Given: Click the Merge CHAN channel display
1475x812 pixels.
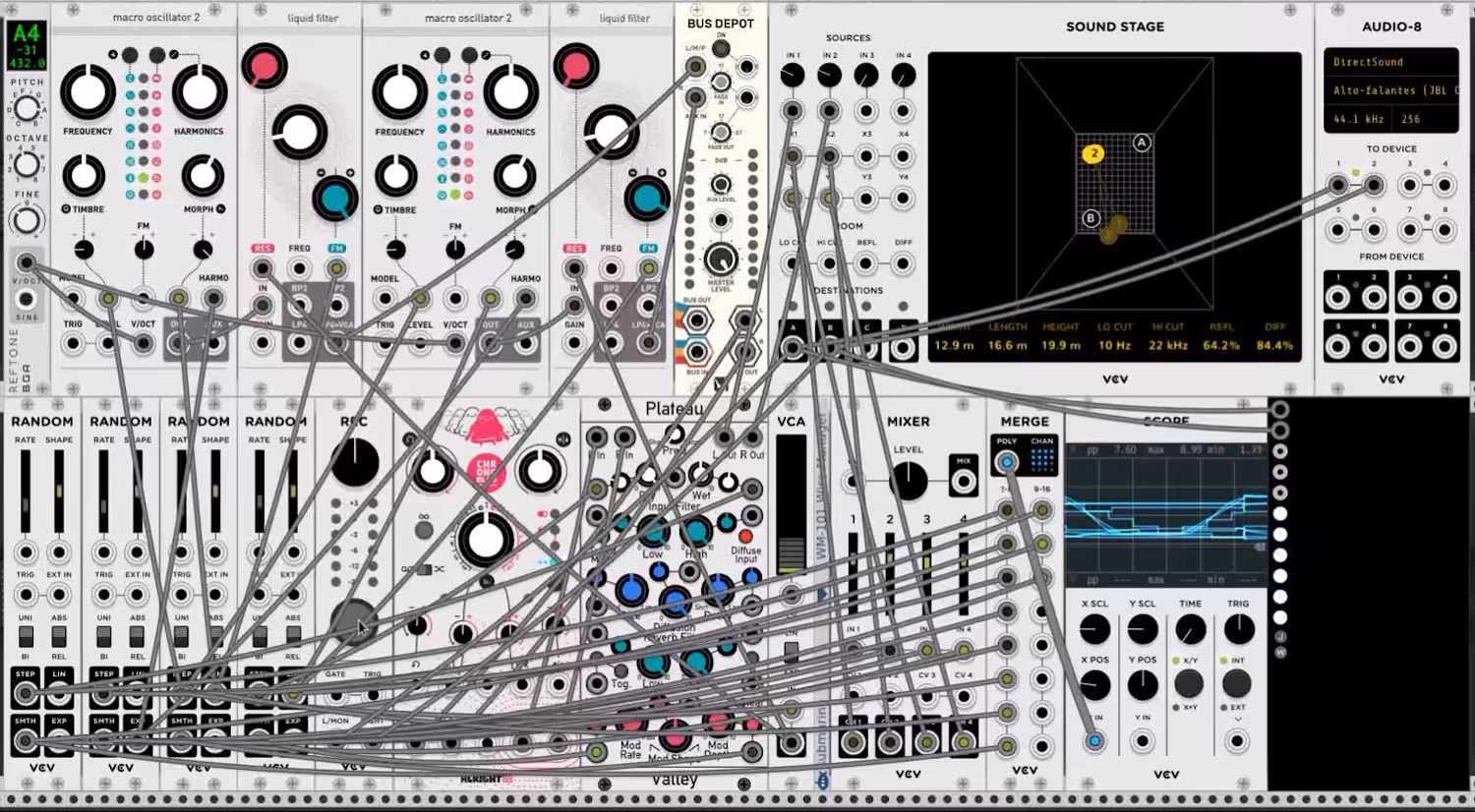Looking at the screenshot, I should tap(1042, 459).
